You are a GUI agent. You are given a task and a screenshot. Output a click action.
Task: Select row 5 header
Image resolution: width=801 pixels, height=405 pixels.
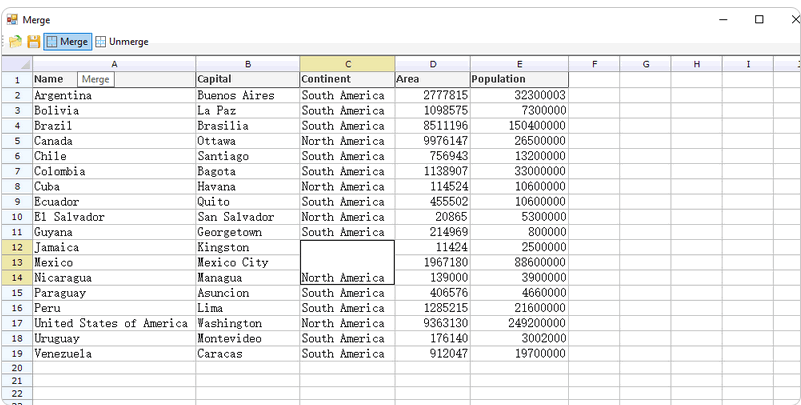click(x=17, y=141)
